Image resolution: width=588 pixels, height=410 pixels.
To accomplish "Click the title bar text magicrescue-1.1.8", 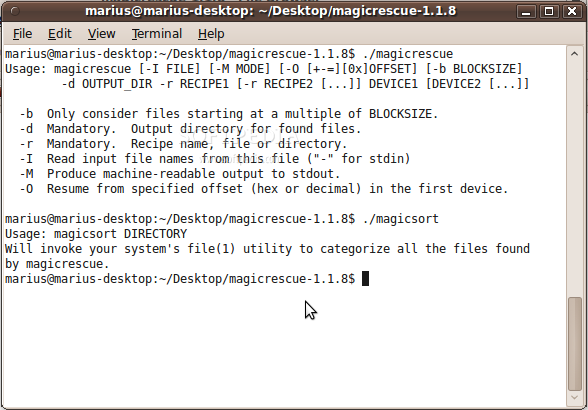I will [394, 11].
